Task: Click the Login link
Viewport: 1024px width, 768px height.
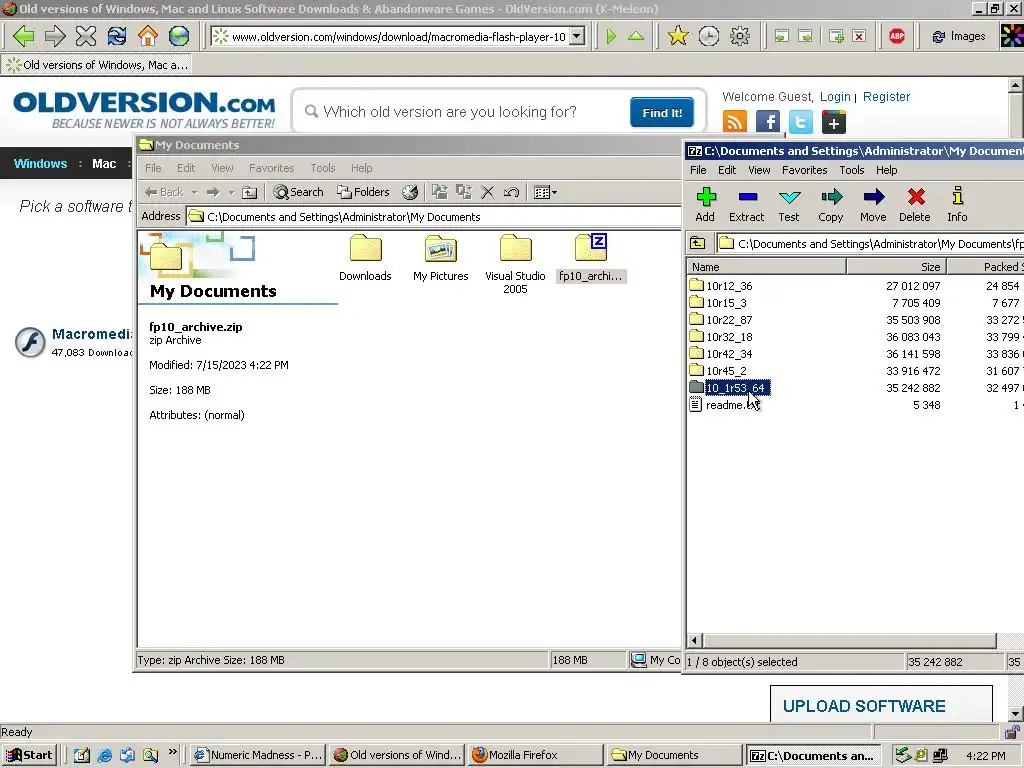Action: [835, 97]
